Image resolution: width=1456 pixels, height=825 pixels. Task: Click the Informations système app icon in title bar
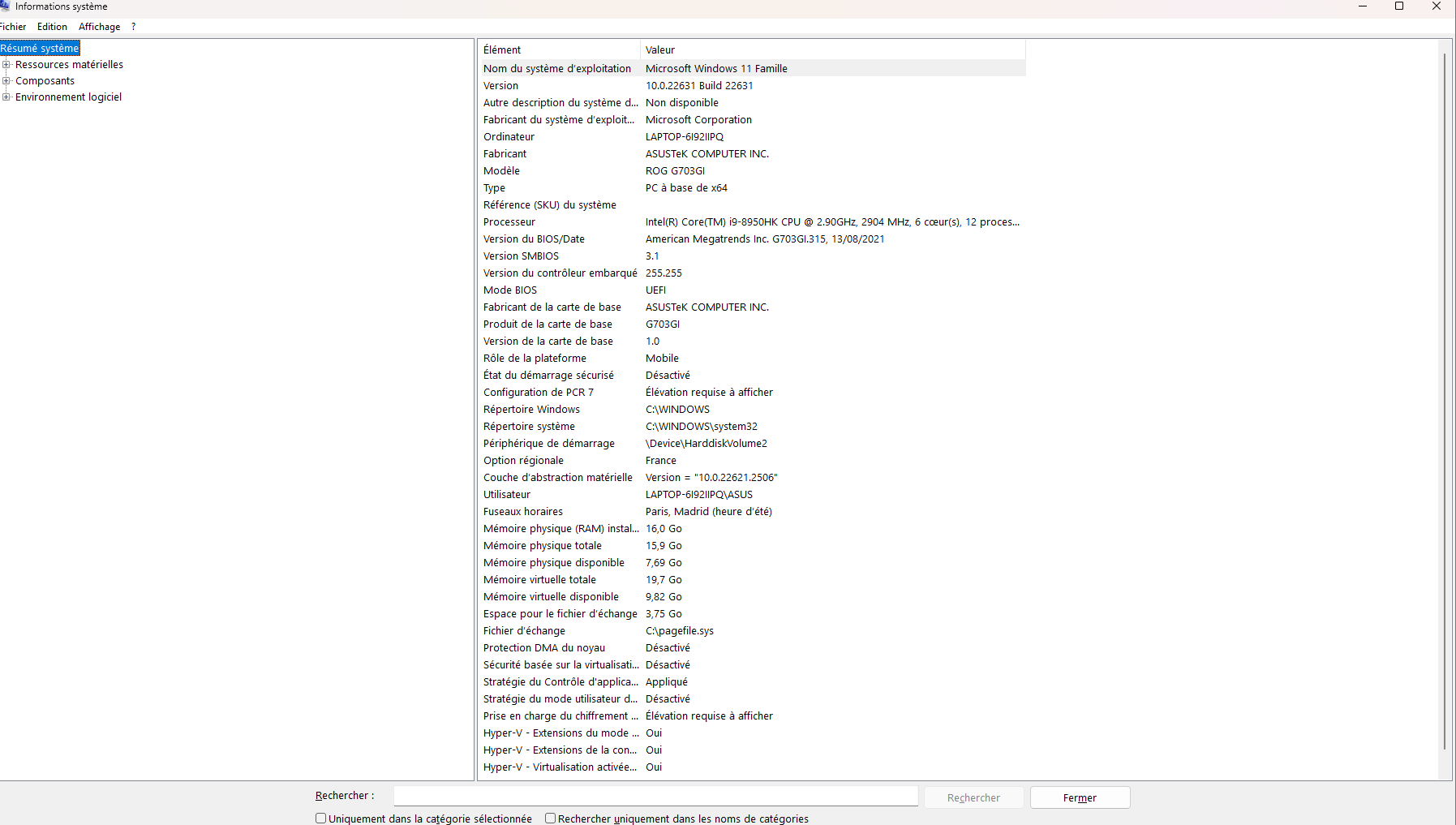(4, 6)
